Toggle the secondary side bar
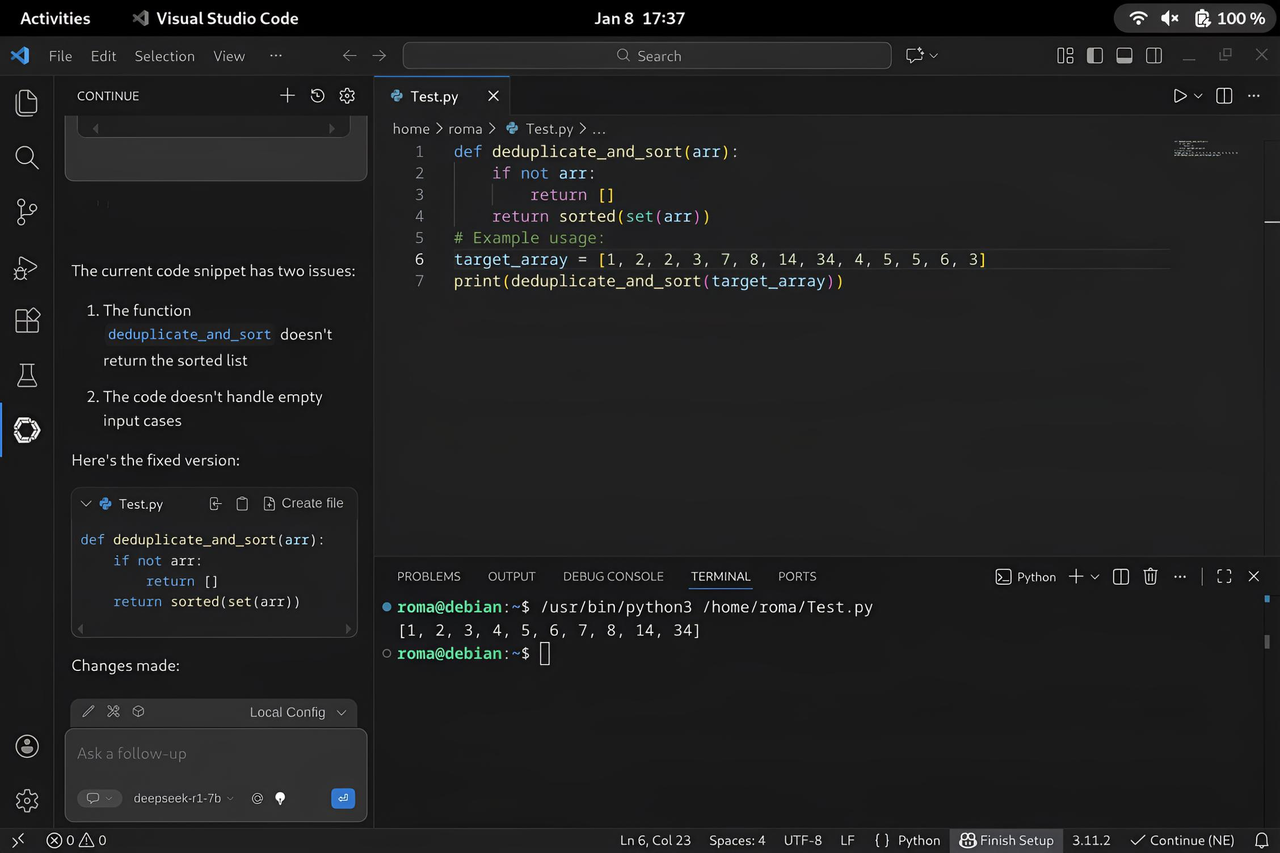Viewport: 1280px width, 853px height. [x=1154, y=56]
